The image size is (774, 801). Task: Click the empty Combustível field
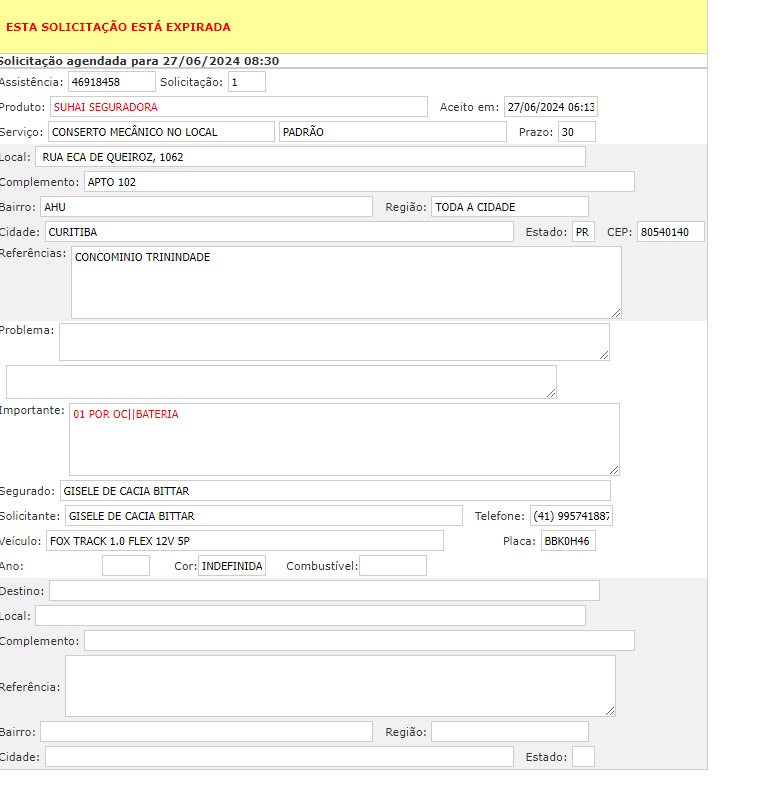pyautogui.click(x=393, y=566)
